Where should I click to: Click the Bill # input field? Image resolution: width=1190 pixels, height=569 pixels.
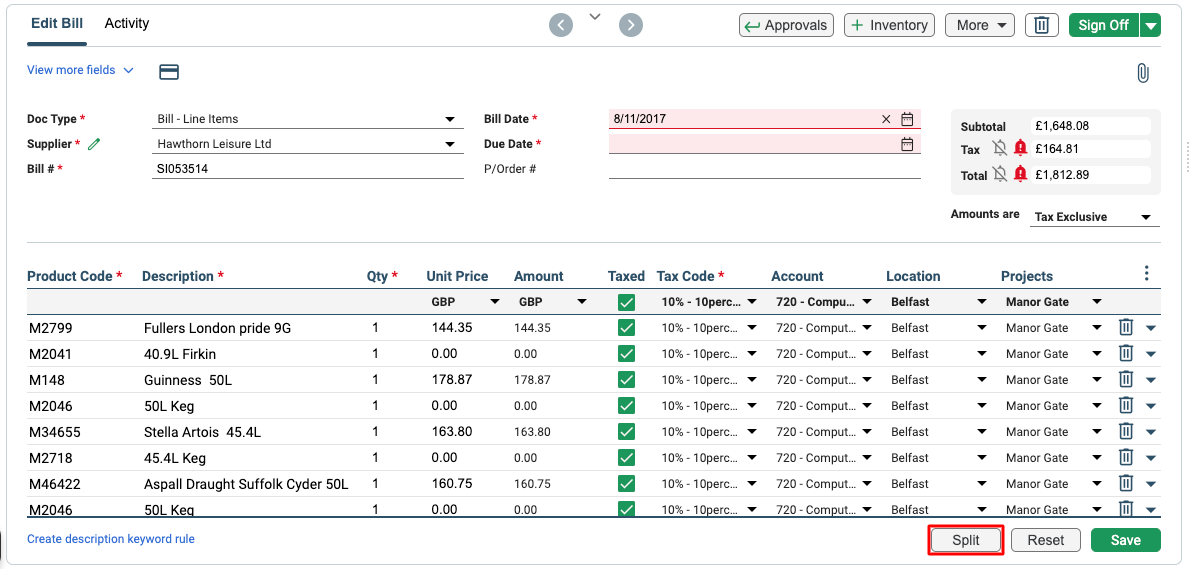307,169
